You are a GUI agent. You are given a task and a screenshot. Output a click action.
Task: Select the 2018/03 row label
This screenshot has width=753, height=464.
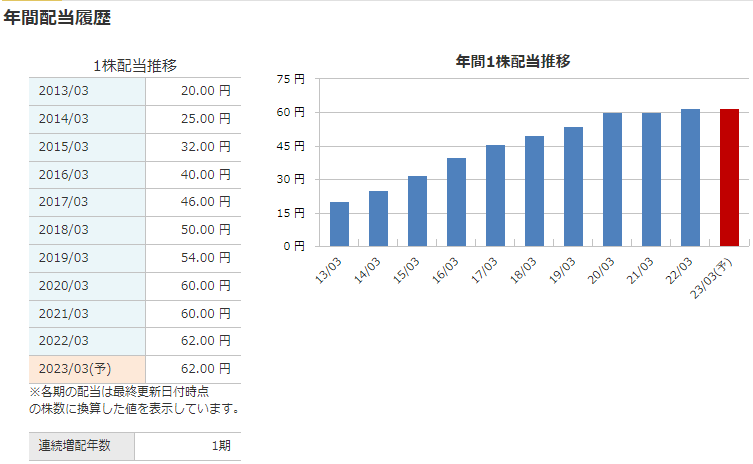[64, 230]
